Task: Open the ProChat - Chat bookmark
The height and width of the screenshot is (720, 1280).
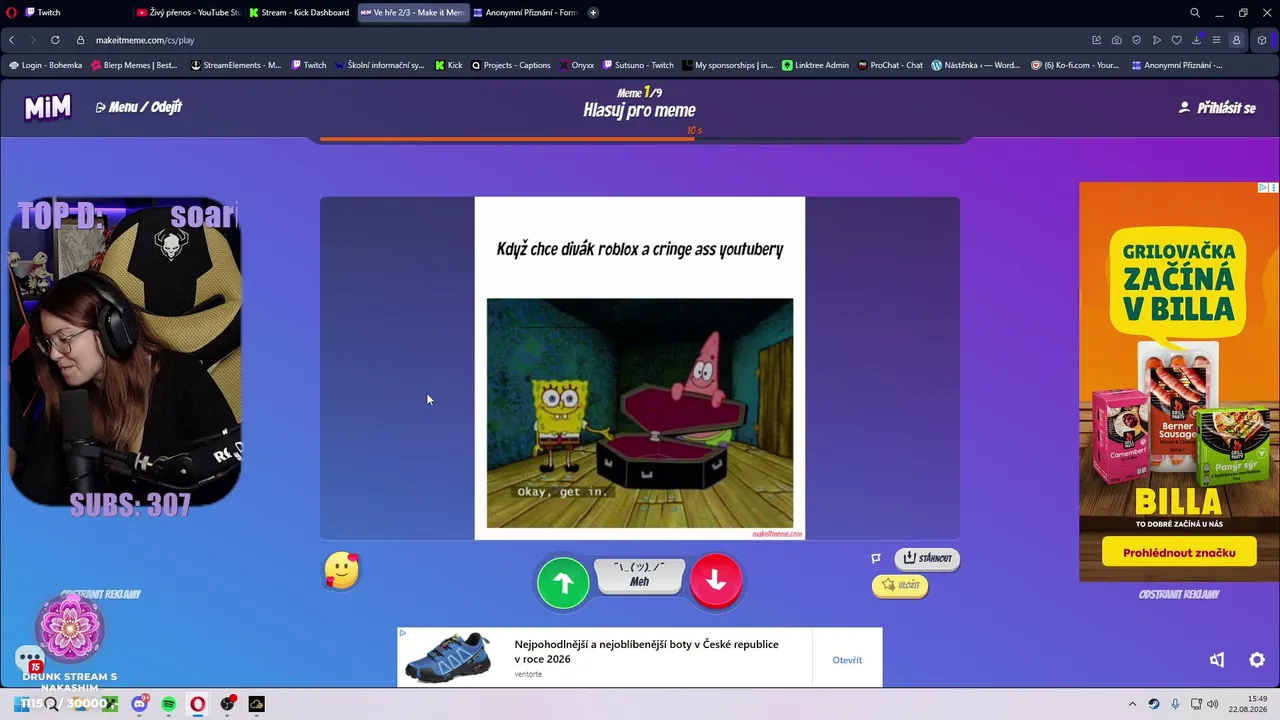Action: (x=889, y=65)
